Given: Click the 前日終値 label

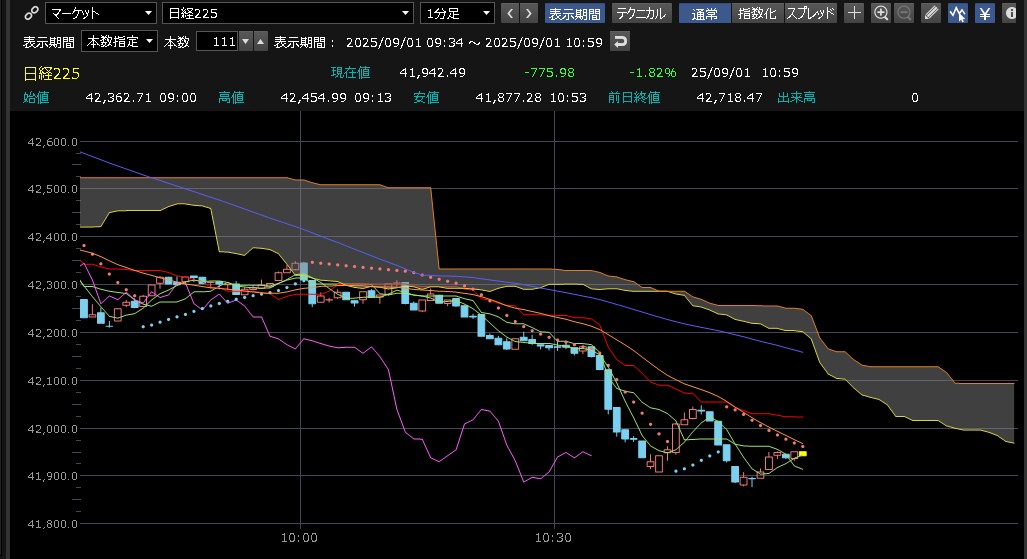Looking at the screenshot, I should click(x=634, y=98).
